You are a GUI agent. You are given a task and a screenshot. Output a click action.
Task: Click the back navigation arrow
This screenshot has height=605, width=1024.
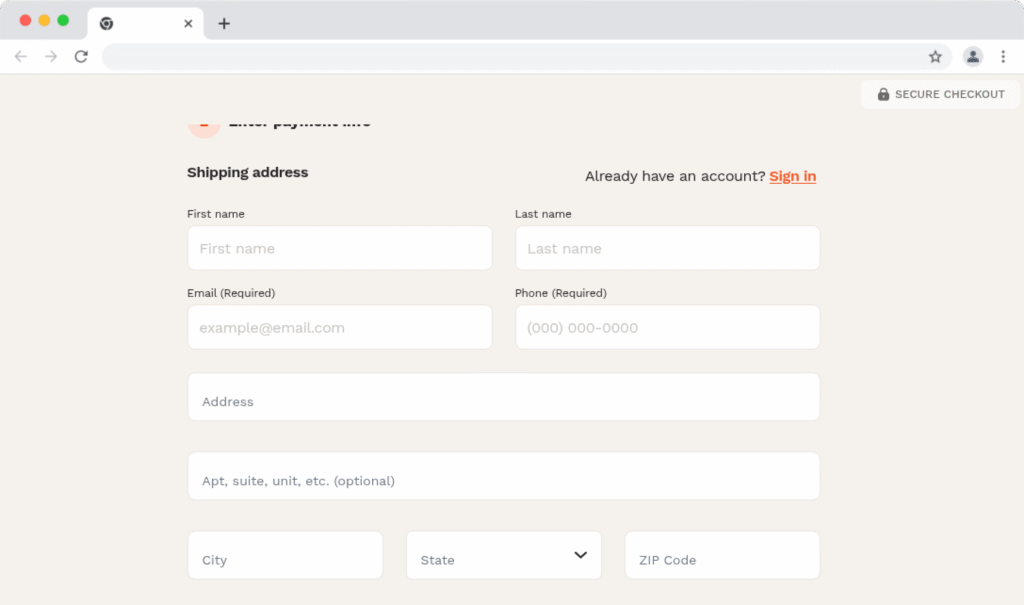pos(20,57)
